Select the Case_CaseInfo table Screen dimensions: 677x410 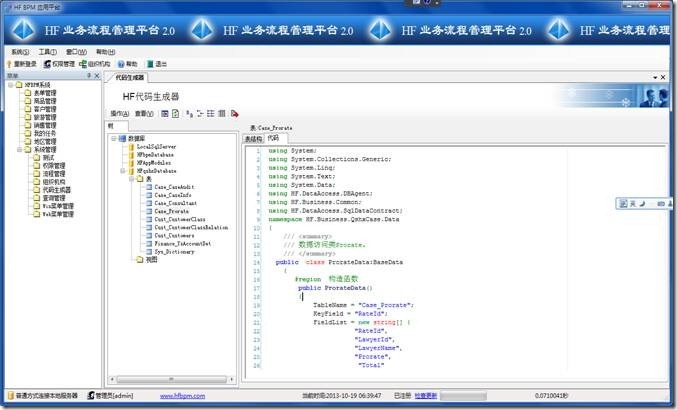click(169, 195)
